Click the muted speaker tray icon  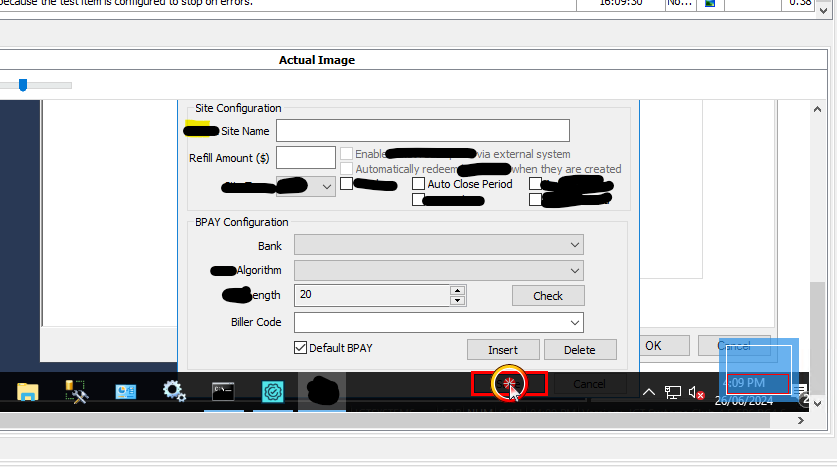tap(697, 393)
